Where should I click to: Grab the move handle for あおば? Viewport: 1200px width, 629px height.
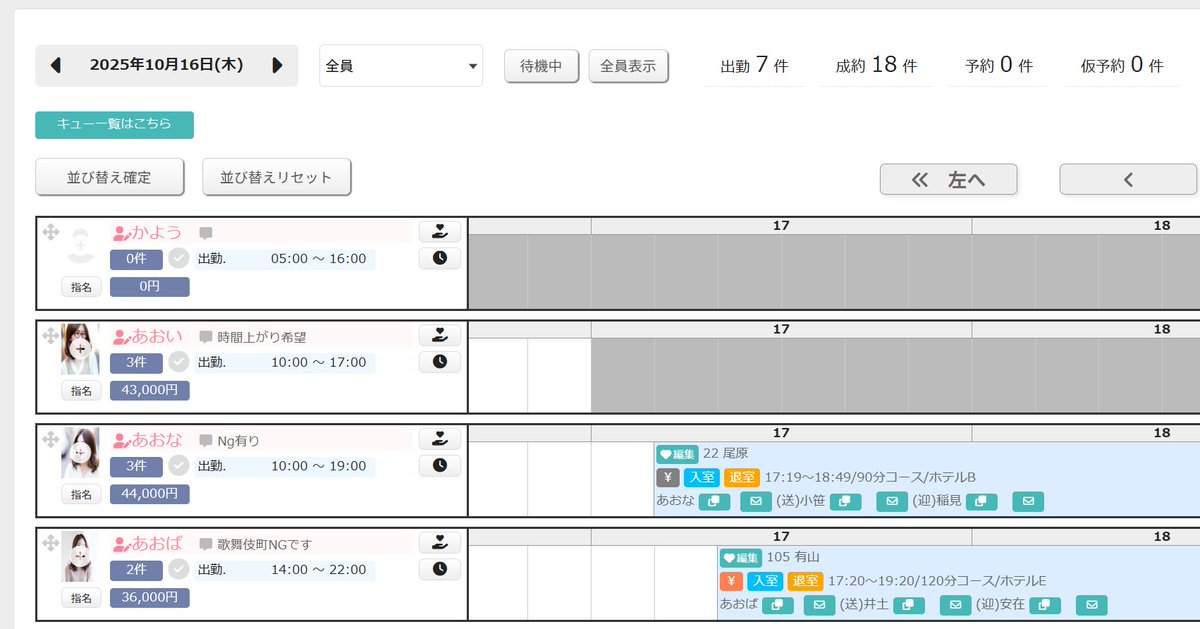(49, 544)
